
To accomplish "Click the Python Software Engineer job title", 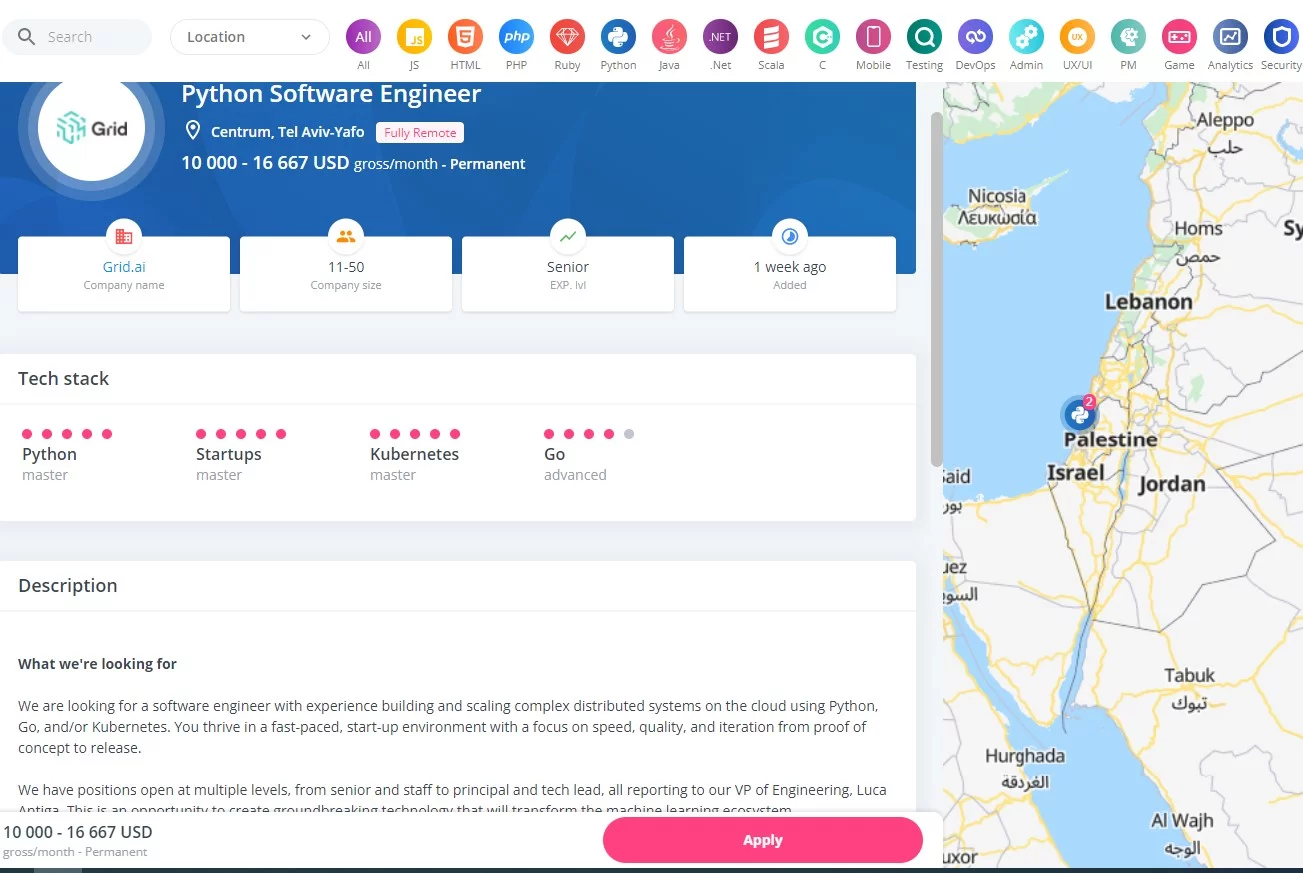I will 331,94.
